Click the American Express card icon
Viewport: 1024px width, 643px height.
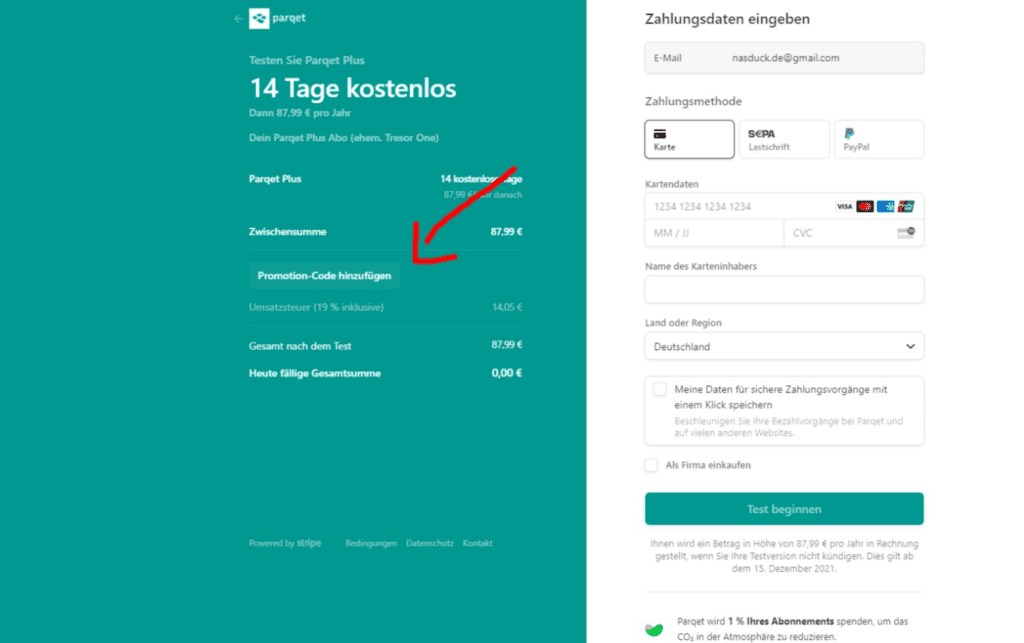[x=886, y=206]
